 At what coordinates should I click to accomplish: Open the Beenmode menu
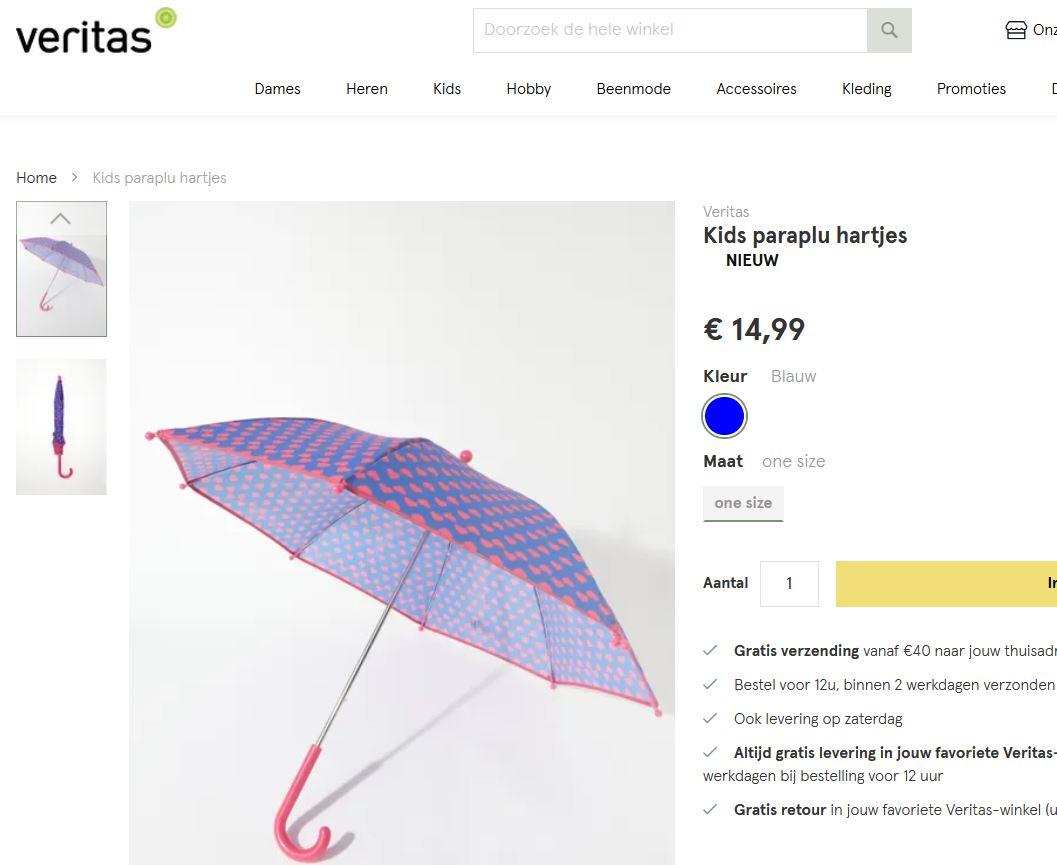click(634, 88)
